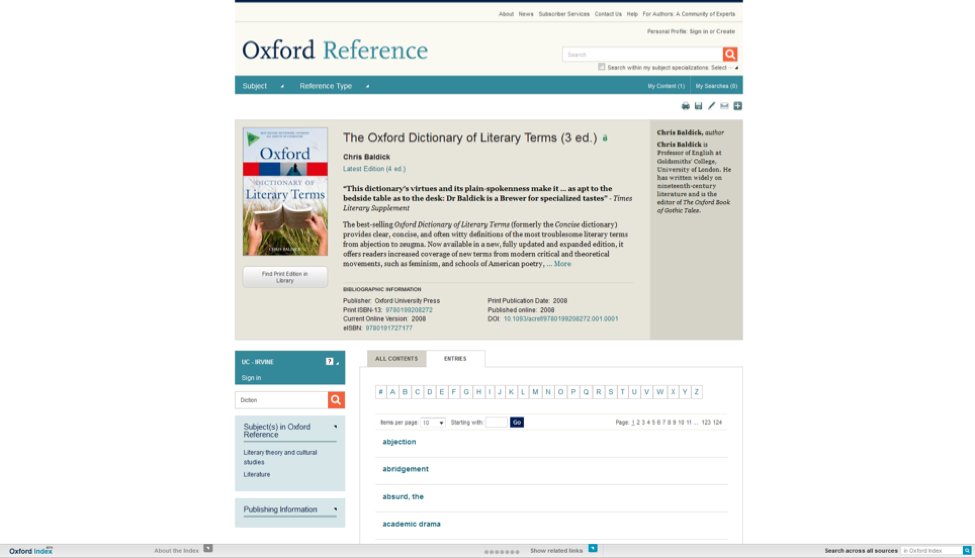Click the Print ISBN-13 9780199208272 link
This screenshot has width=975, height=558.
409,310
